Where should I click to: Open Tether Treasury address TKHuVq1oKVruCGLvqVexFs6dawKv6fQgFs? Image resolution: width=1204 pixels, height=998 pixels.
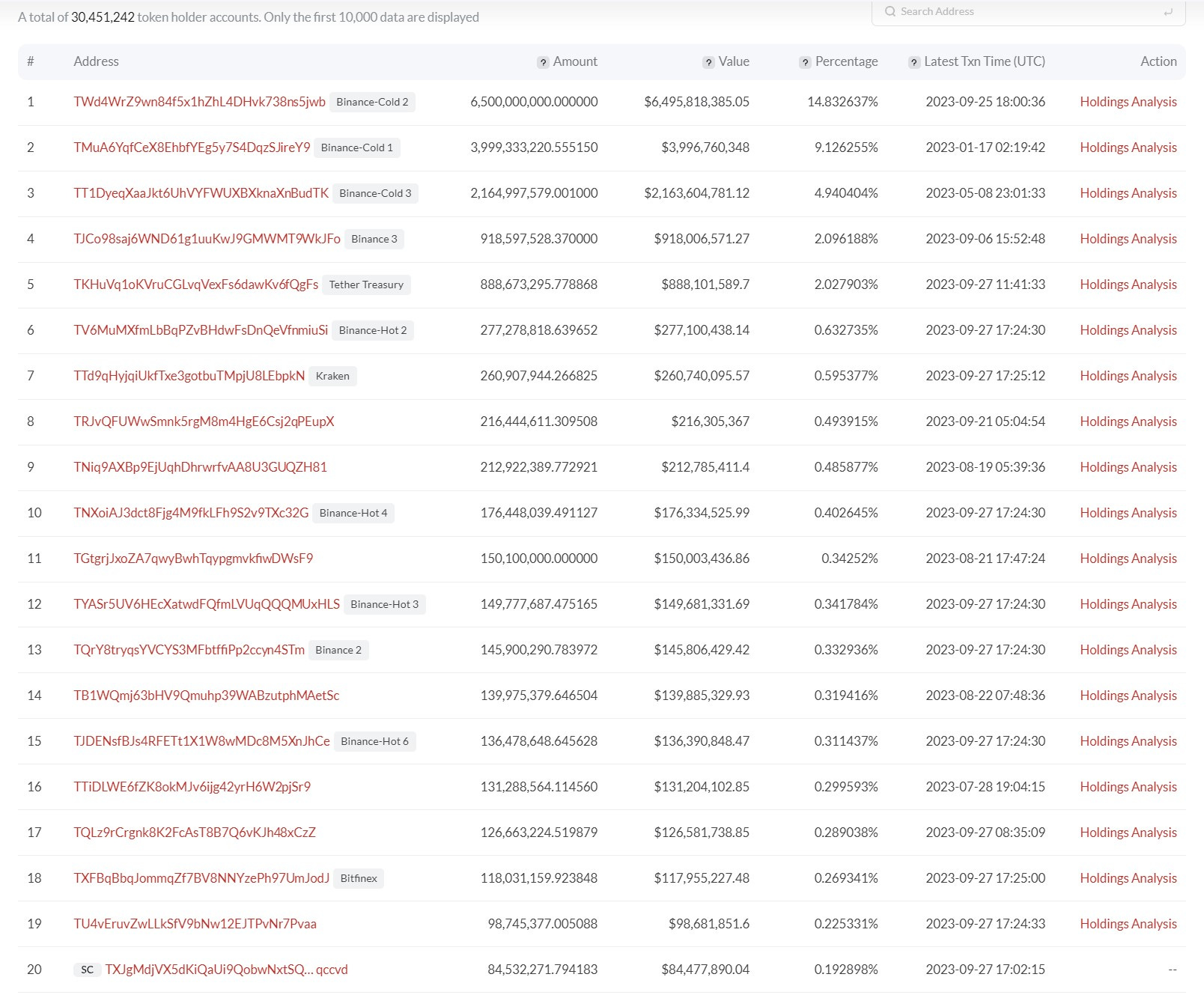coord(195,285)
